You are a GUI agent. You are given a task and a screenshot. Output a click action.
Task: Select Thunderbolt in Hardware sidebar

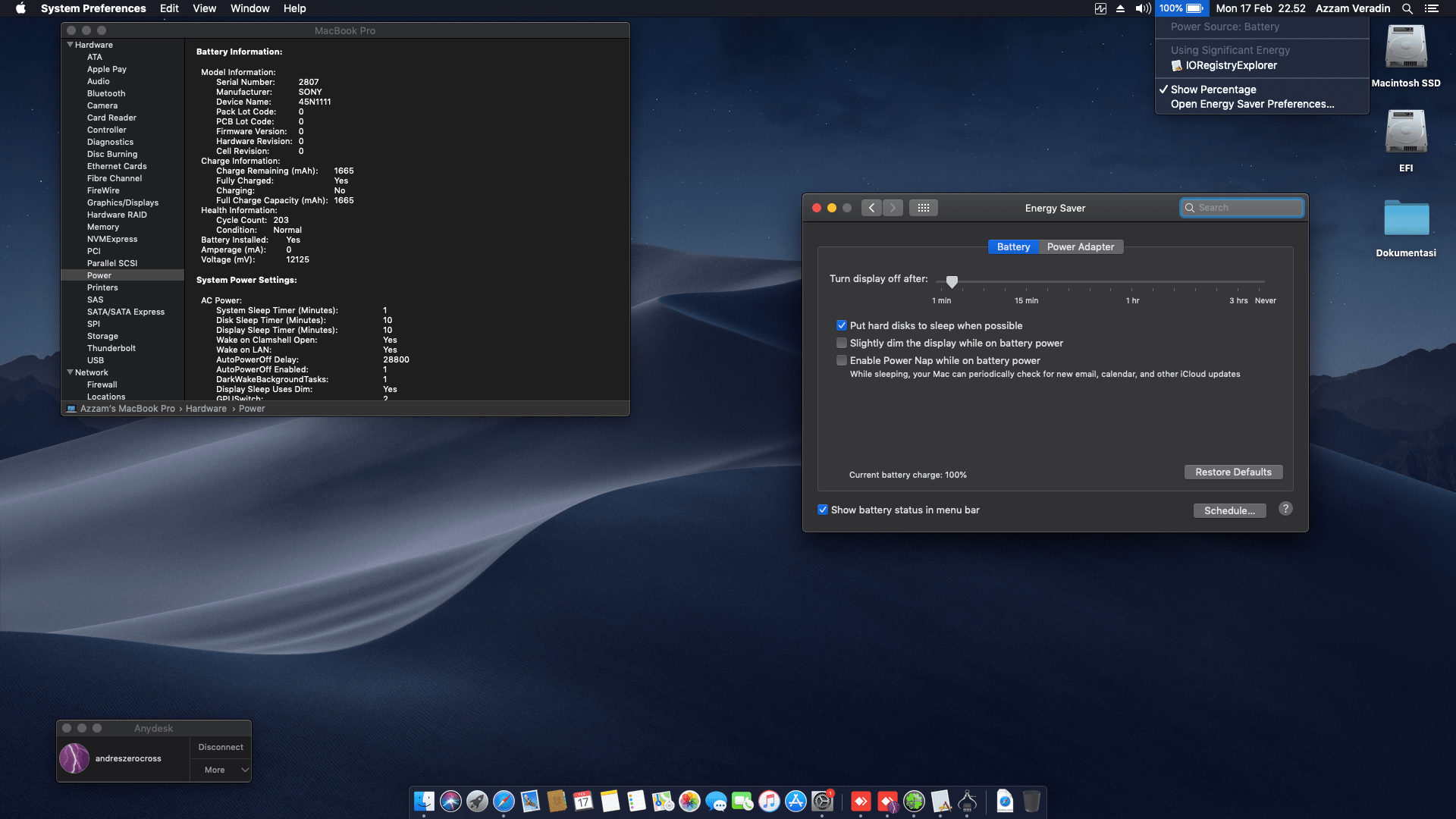click(x=111, y=348)
